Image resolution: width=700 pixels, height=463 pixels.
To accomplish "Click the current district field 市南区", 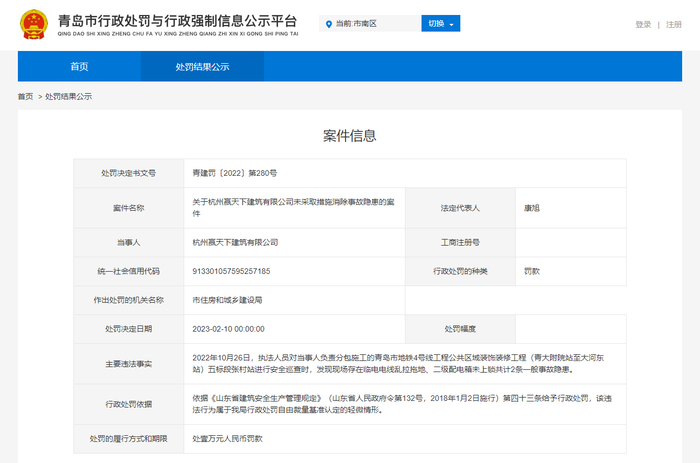I will coord(370,24).
